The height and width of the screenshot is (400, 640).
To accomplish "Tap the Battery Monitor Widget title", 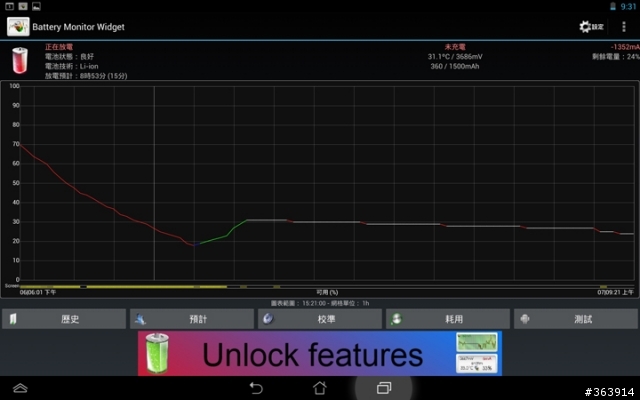I will click(78, 27).
